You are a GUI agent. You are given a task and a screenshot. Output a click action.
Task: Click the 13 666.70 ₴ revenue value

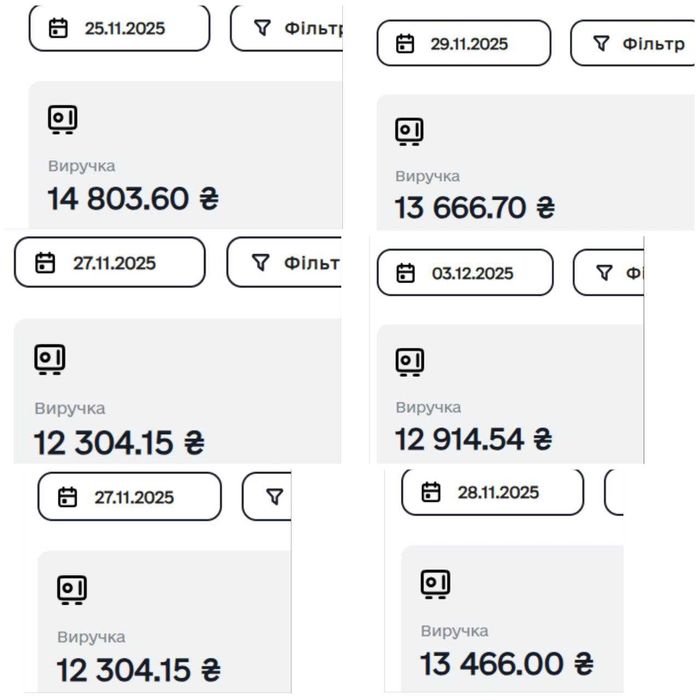(x=474, y=207)
